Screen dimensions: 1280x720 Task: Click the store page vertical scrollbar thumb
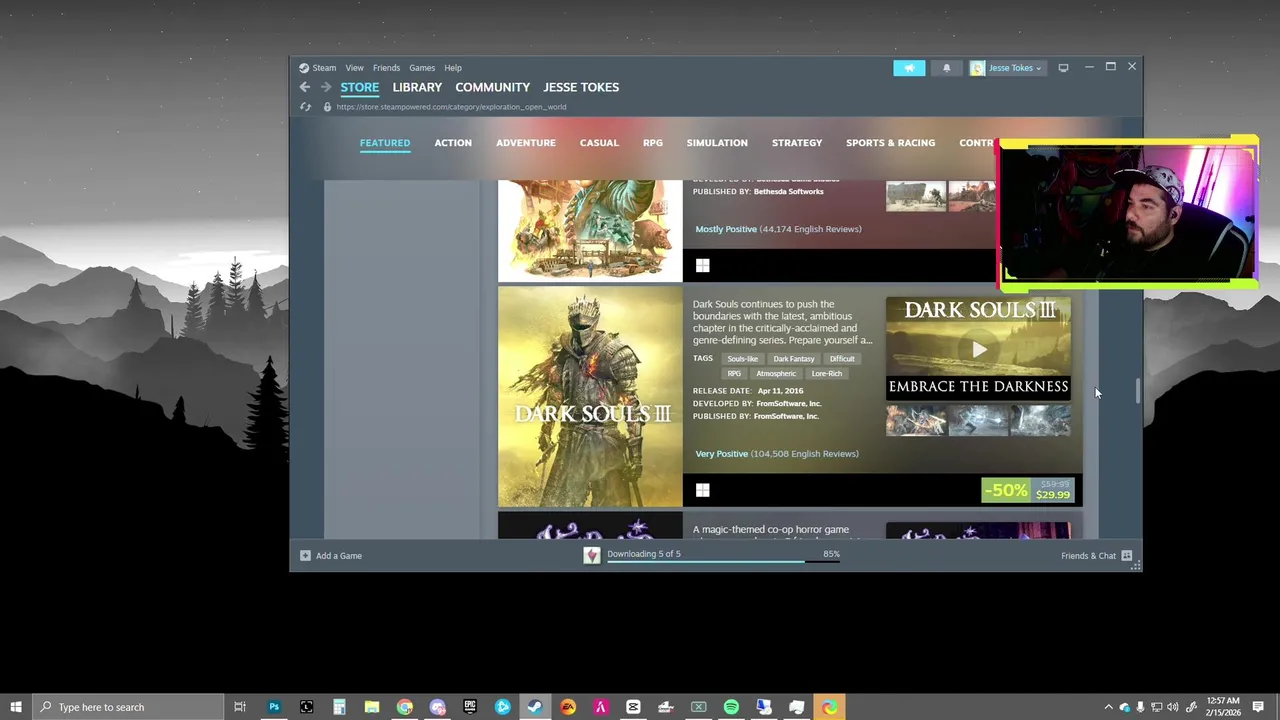[1137, 391]
